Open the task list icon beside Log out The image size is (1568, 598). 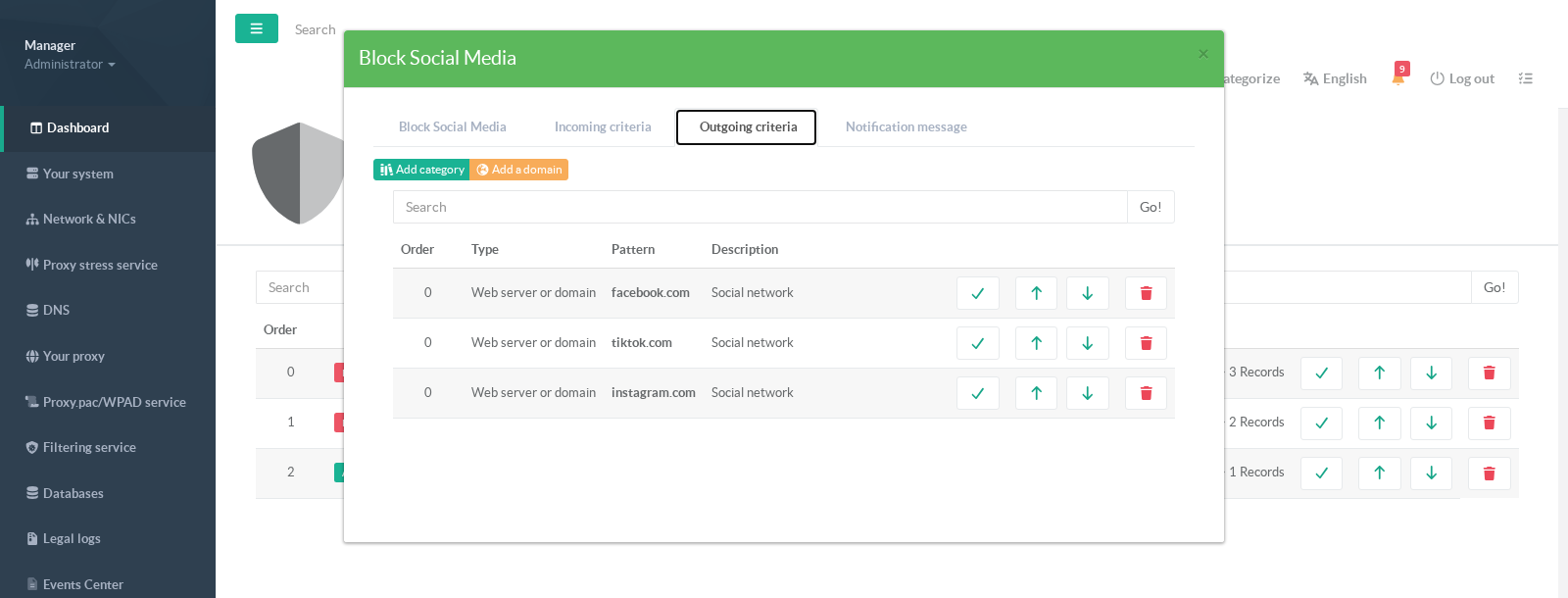pyautogui.click(x=1526, y=78)
